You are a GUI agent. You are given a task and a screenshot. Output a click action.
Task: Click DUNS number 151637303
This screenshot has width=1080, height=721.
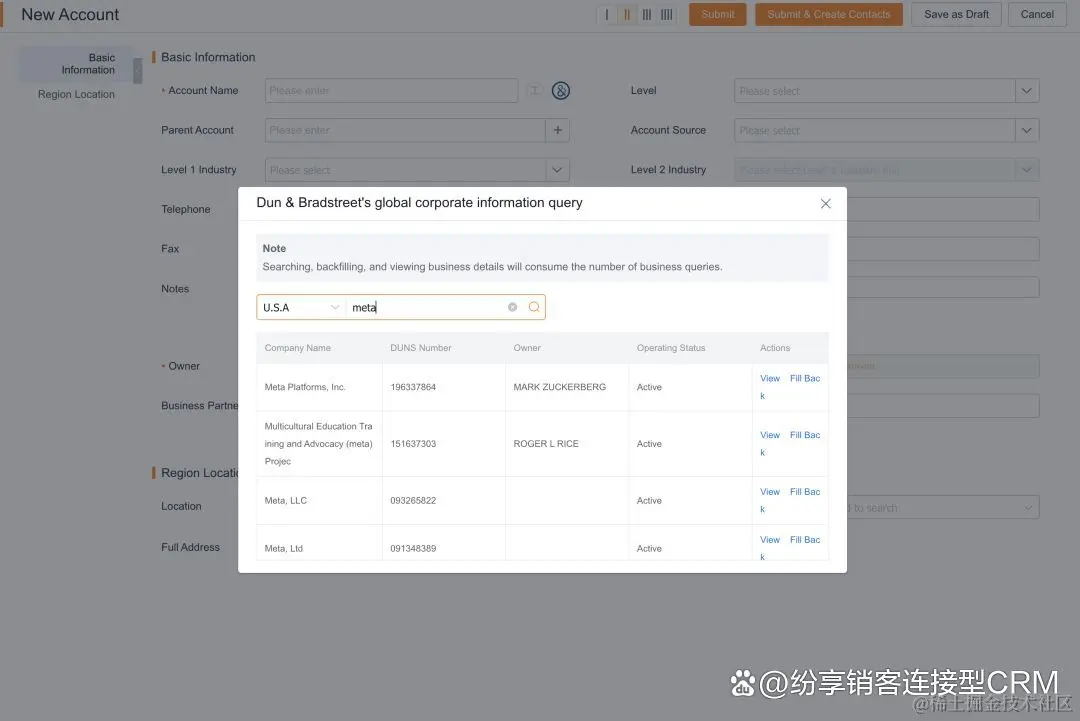[413, 443]
